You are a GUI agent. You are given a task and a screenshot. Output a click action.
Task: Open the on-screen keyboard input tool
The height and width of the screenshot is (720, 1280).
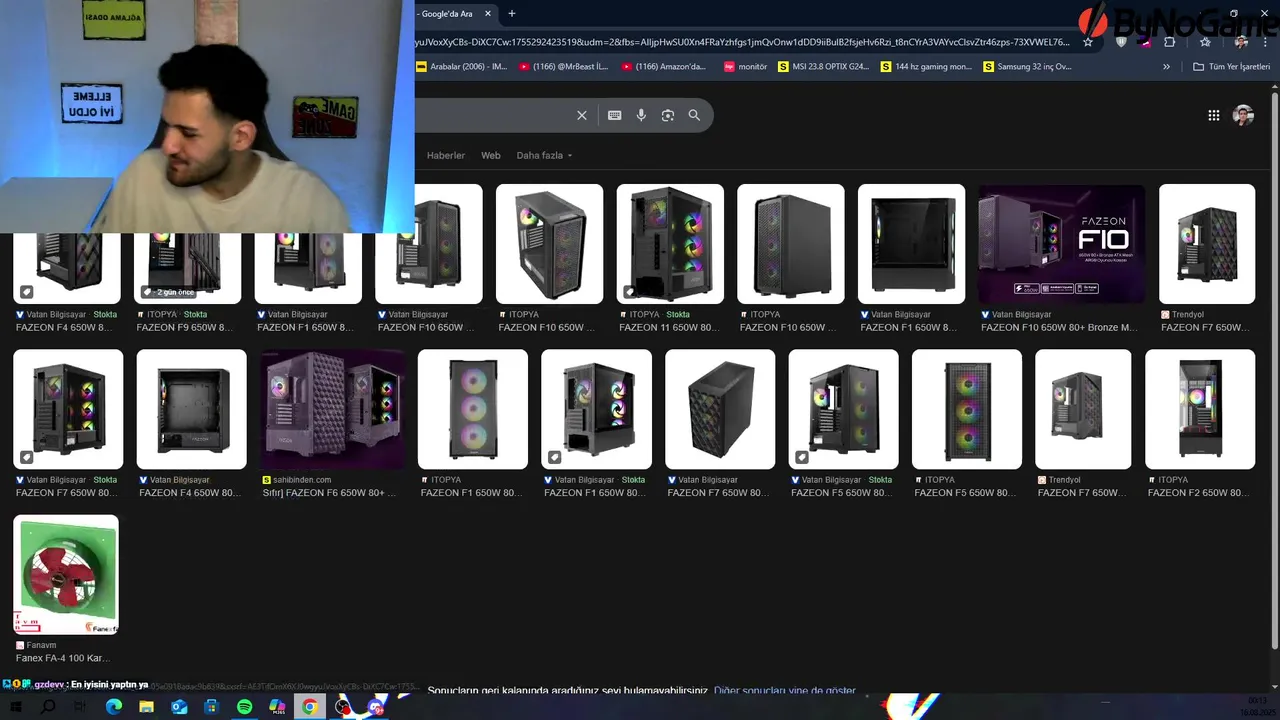point(615,115)
